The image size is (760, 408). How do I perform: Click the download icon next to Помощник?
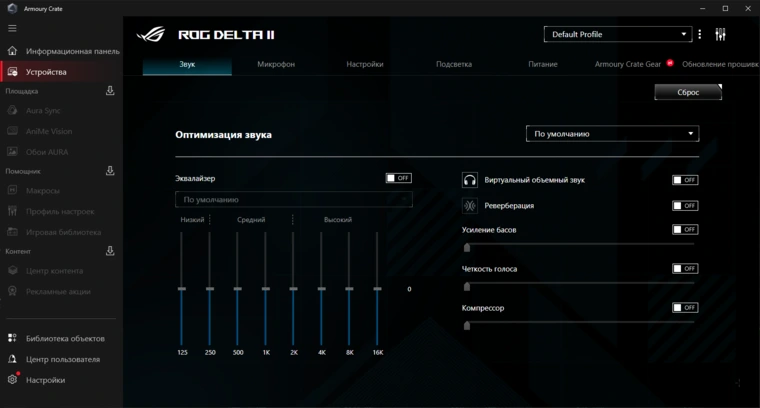pyautogui.click(x=110, y=171)
